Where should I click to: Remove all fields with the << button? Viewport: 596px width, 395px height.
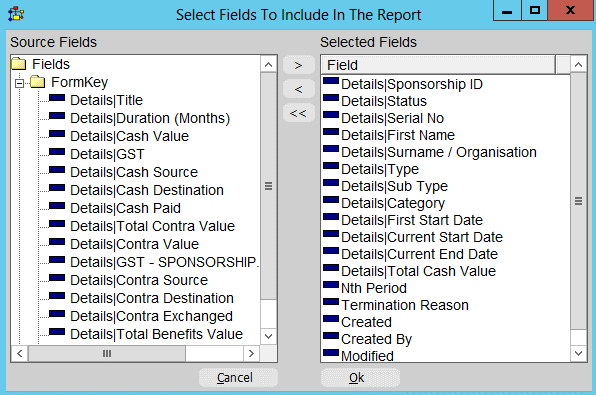pos(299,113)
